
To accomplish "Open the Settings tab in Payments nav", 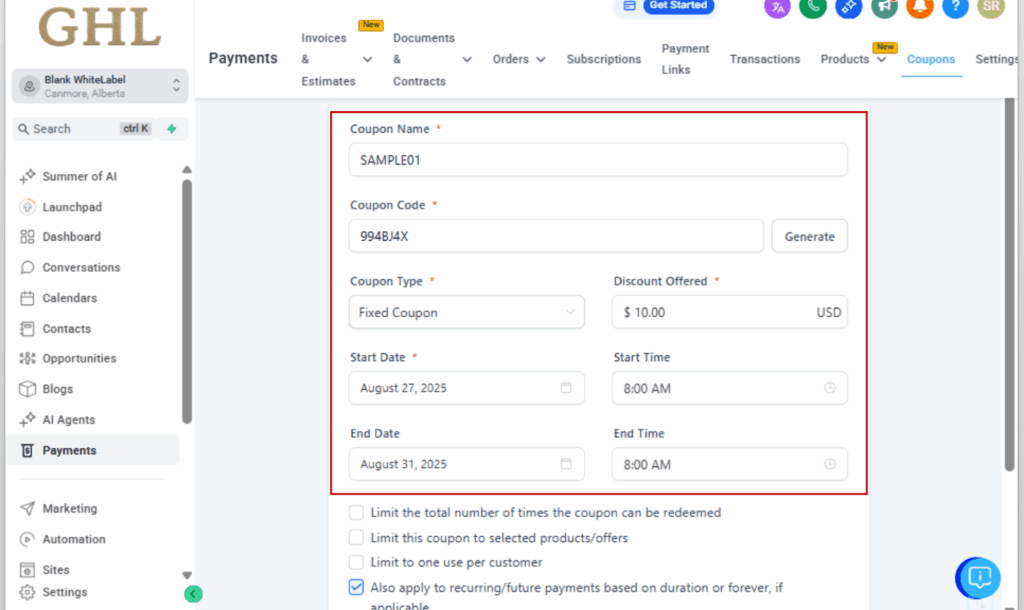I will [x=997, y=59].
